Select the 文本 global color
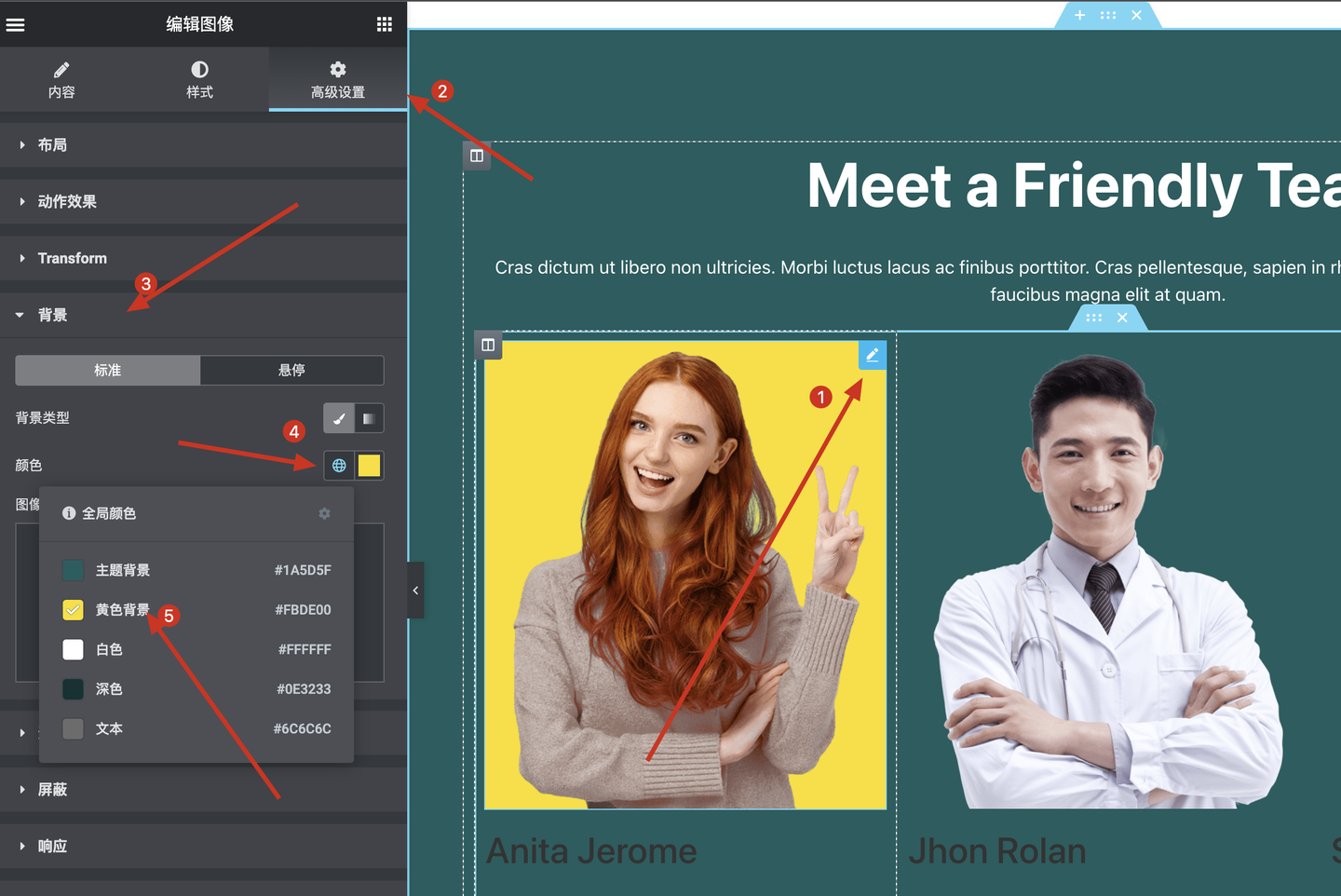 click(196, 728)
